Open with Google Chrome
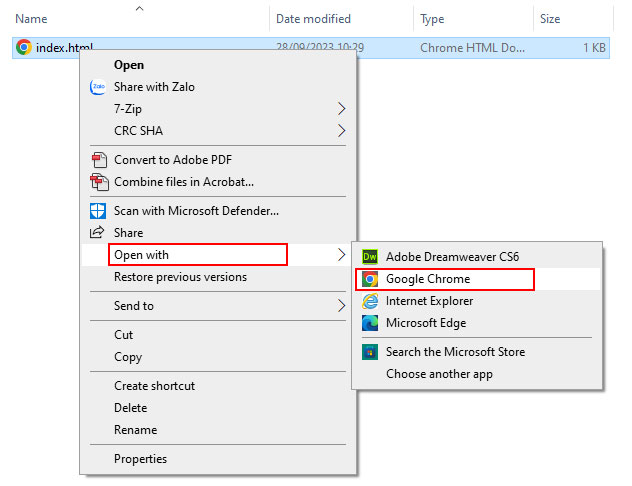This screenshot has width=632, height=486. pyautogui.click(x=428, y=279)
